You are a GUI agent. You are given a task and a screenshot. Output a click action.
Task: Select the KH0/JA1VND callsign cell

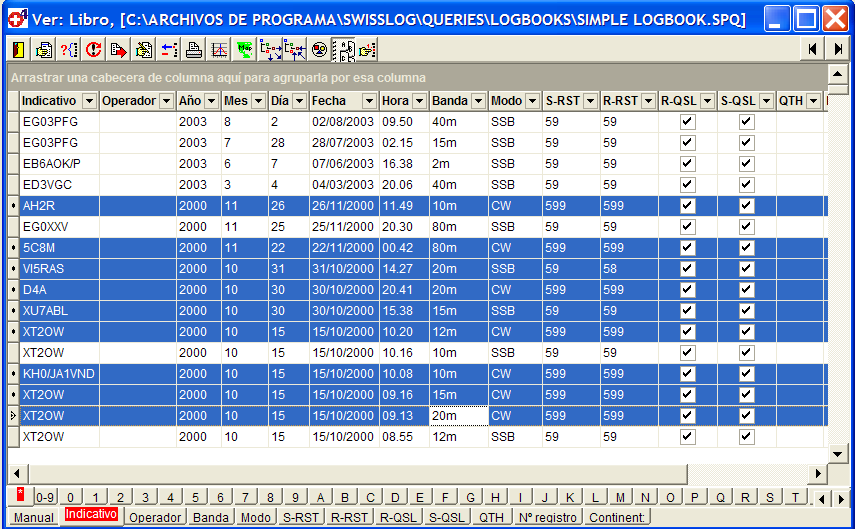[x=59, y=373]
